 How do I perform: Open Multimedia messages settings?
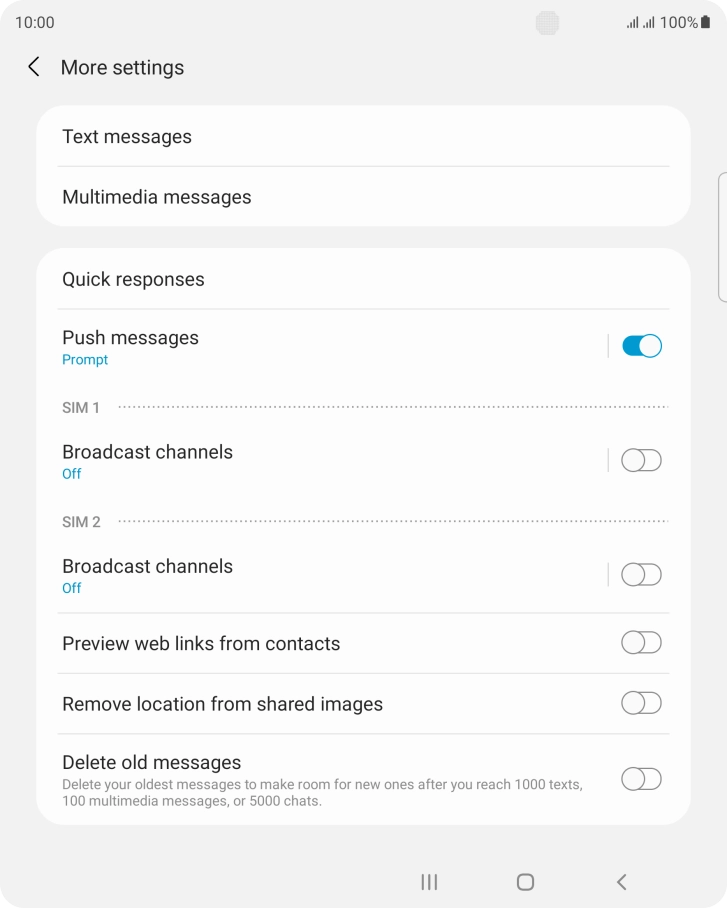point(157,197)
